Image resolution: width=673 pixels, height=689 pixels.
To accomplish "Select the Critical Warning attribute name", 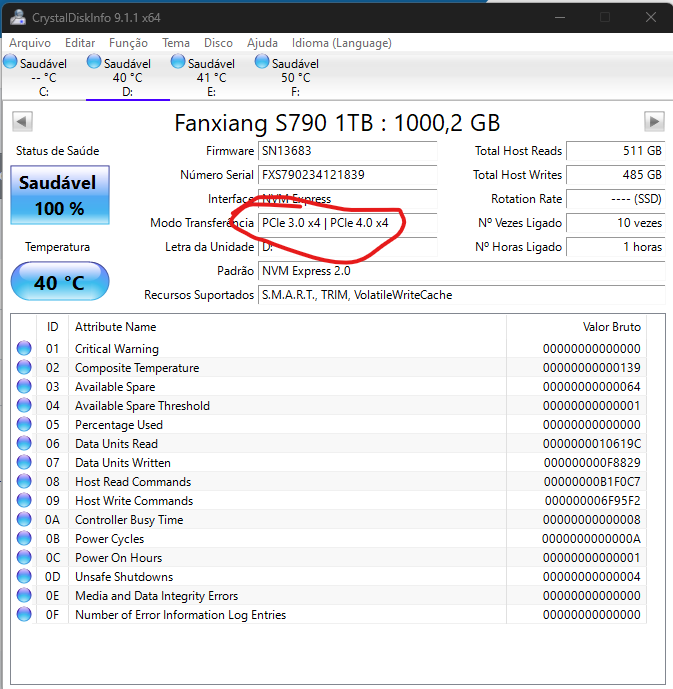I will click(117, 348).
